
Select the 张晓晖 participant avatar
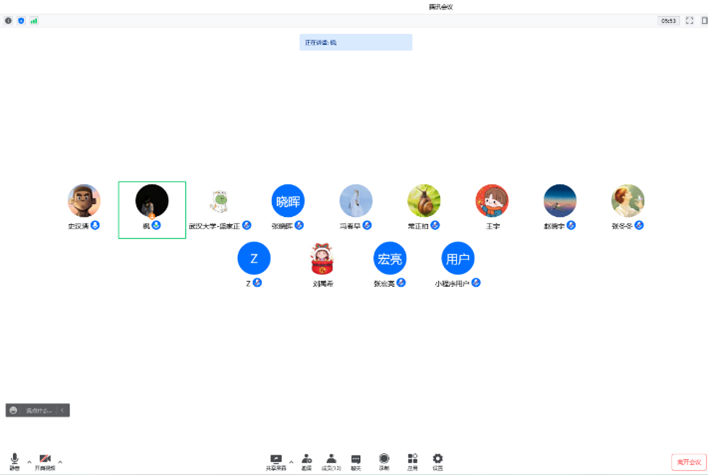tap(288, 200)
